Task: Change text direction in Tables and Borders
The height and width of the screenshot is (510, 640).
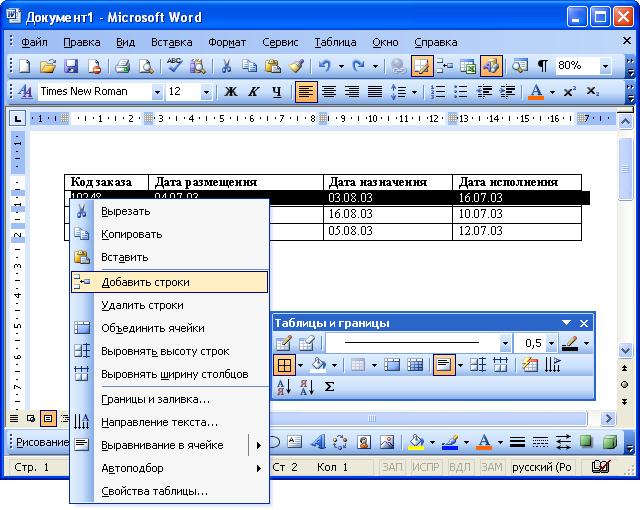Action: (553, 365)
